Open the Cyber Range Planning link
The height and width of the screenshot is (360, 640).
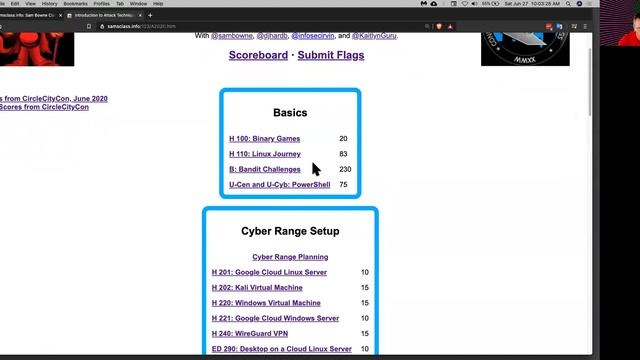(x=290, y=257)
